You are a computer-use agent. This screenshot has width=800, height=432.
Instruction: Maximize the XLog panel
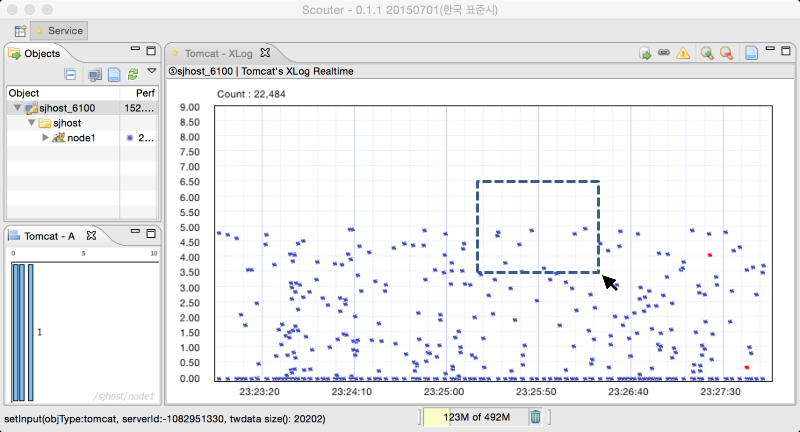pos(786,50)
